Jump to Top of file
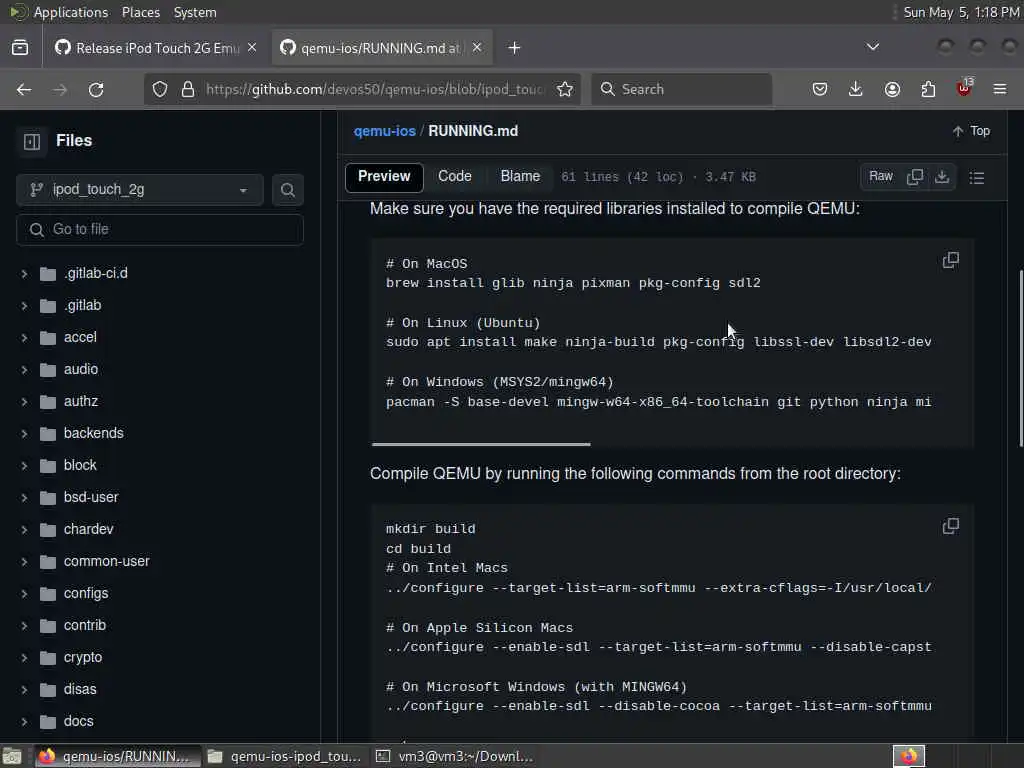This screenshot has height=768, width=1024. point(971,131)
